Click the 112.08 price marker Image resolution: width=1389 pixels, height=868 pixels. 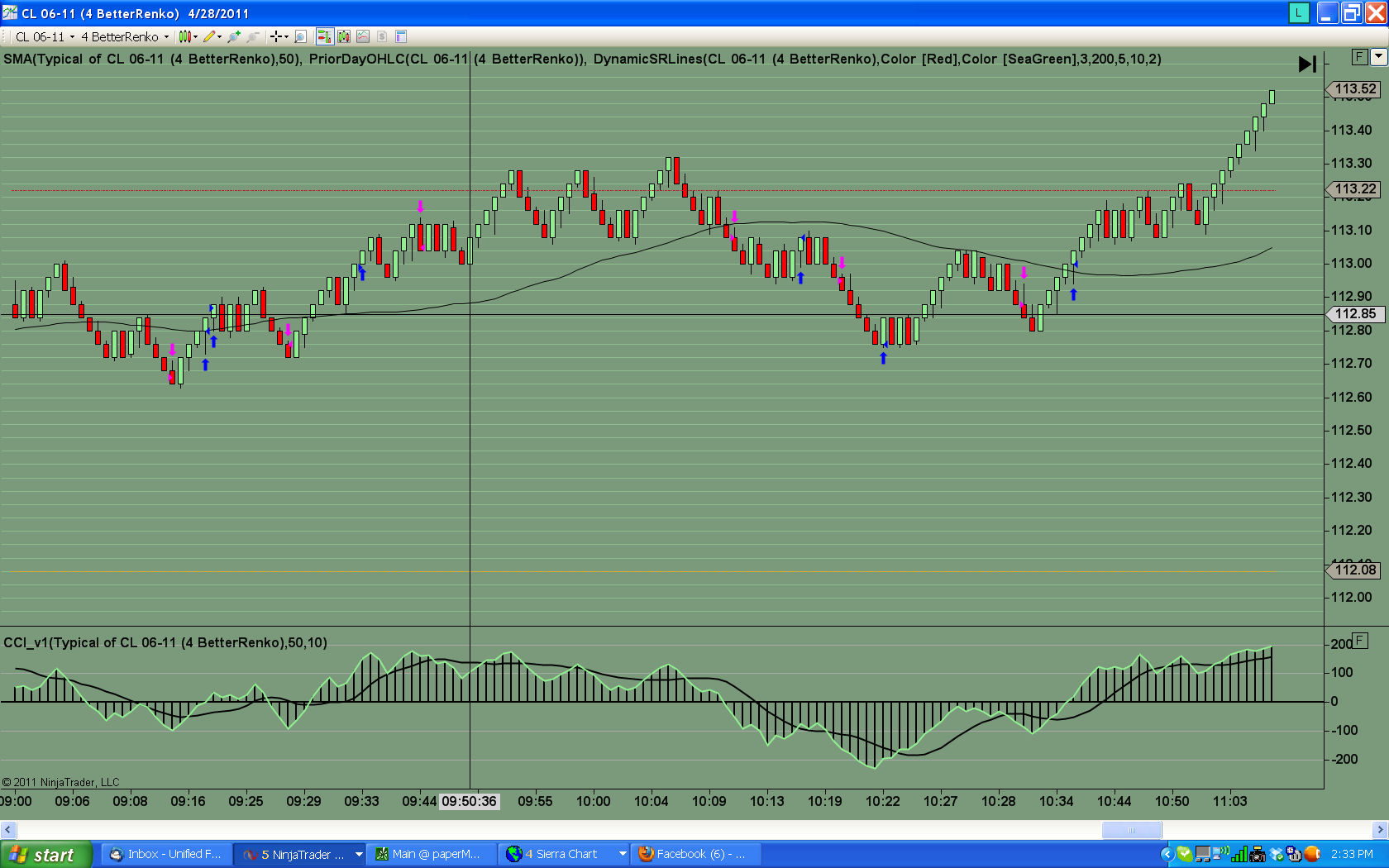point(1354,570)
